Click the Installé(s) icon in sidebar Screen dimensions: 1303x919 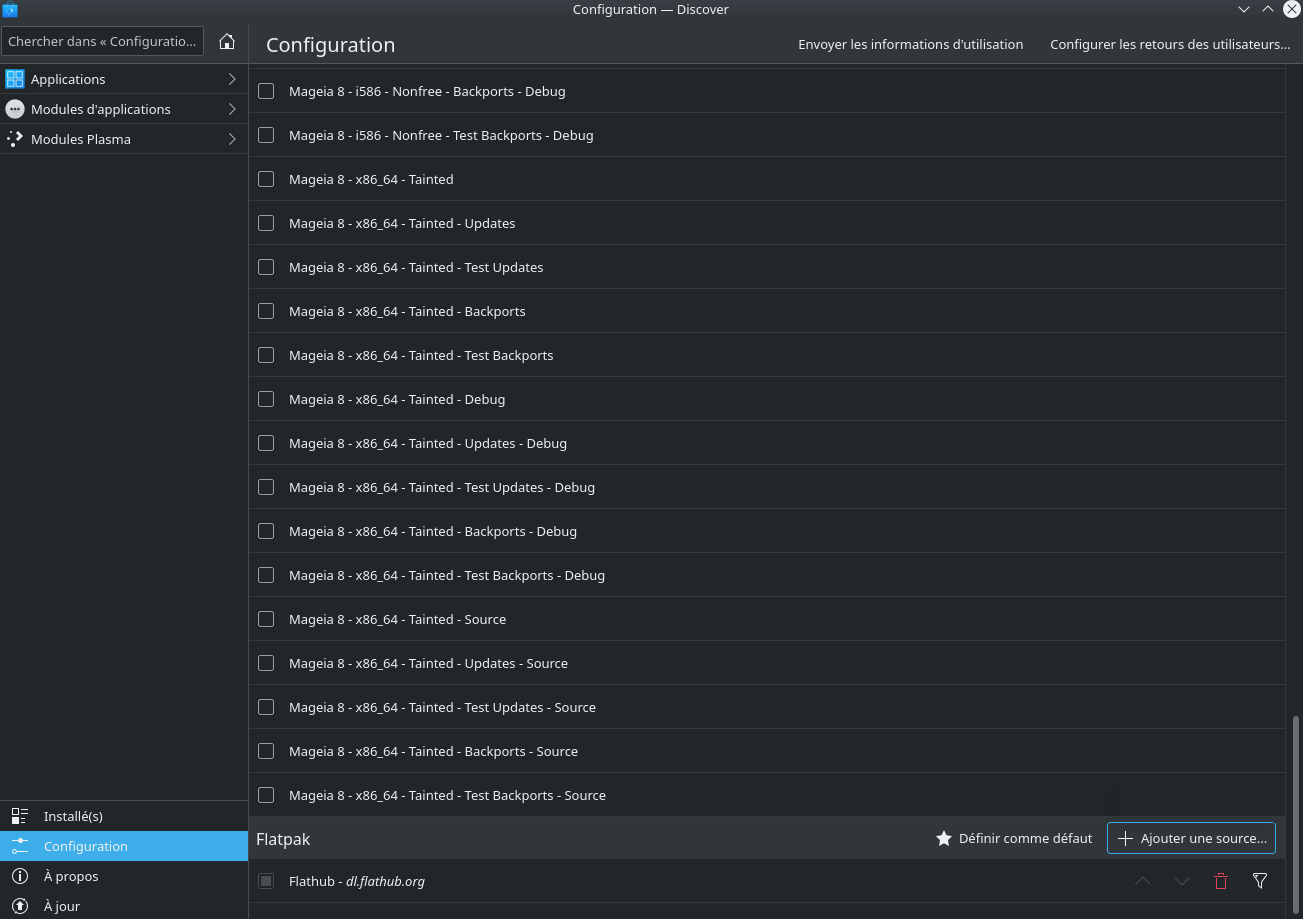point(20,816)
